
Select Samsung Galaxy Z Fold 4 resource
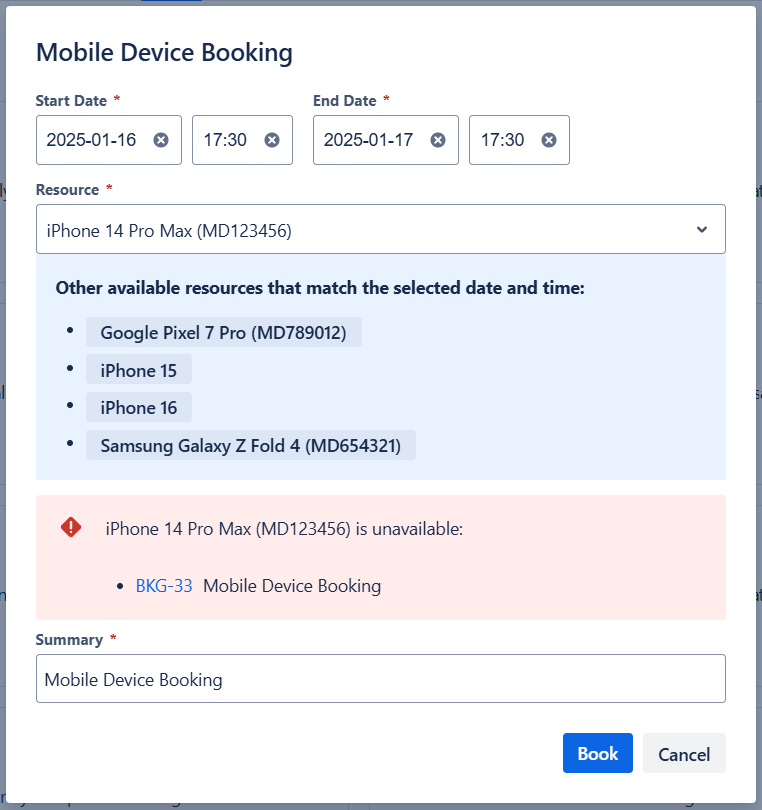pyautogui.click(x=250, y=445)
